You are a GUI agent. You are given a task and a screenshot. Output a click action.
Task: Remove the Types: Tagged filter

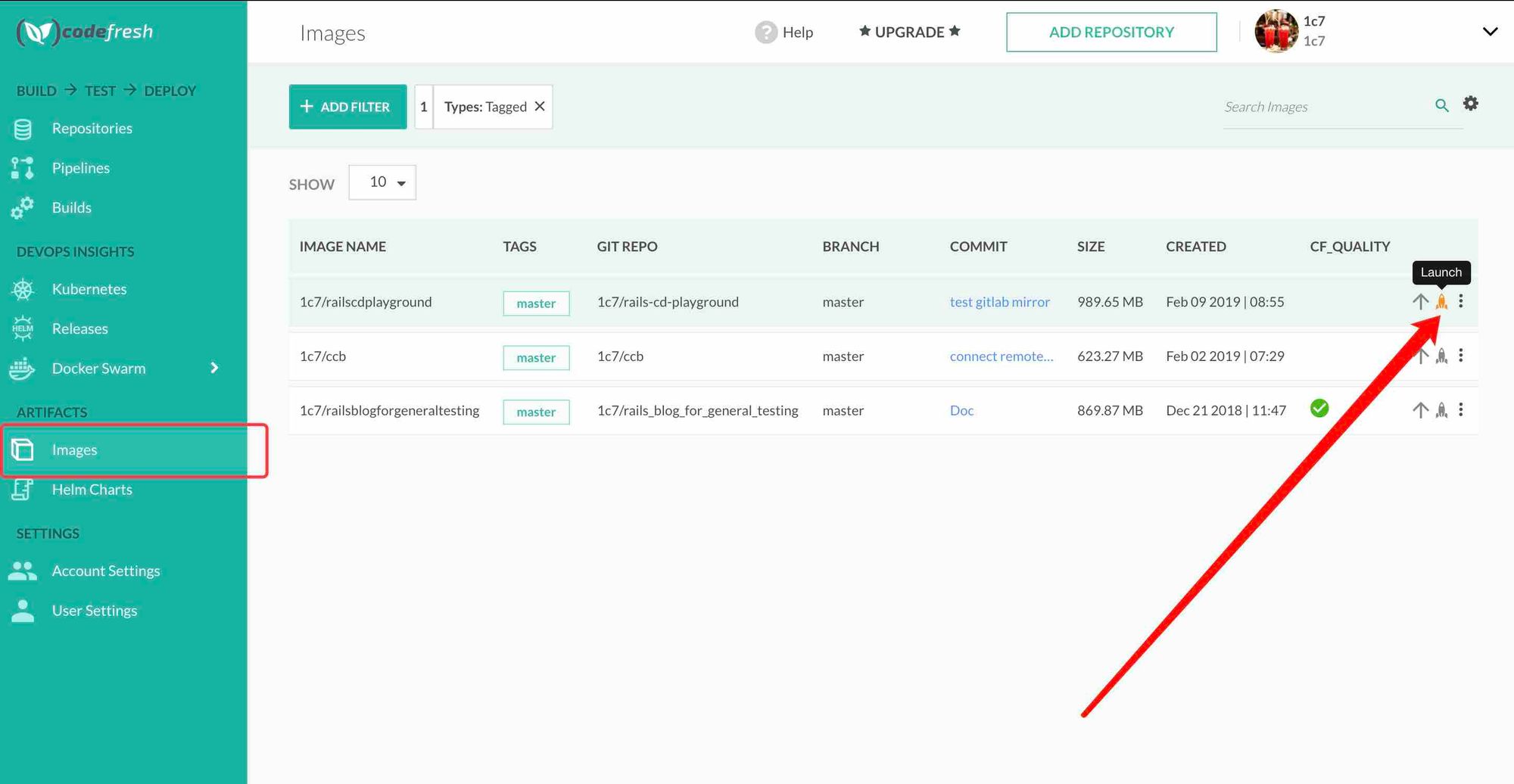tap(540, 107)
